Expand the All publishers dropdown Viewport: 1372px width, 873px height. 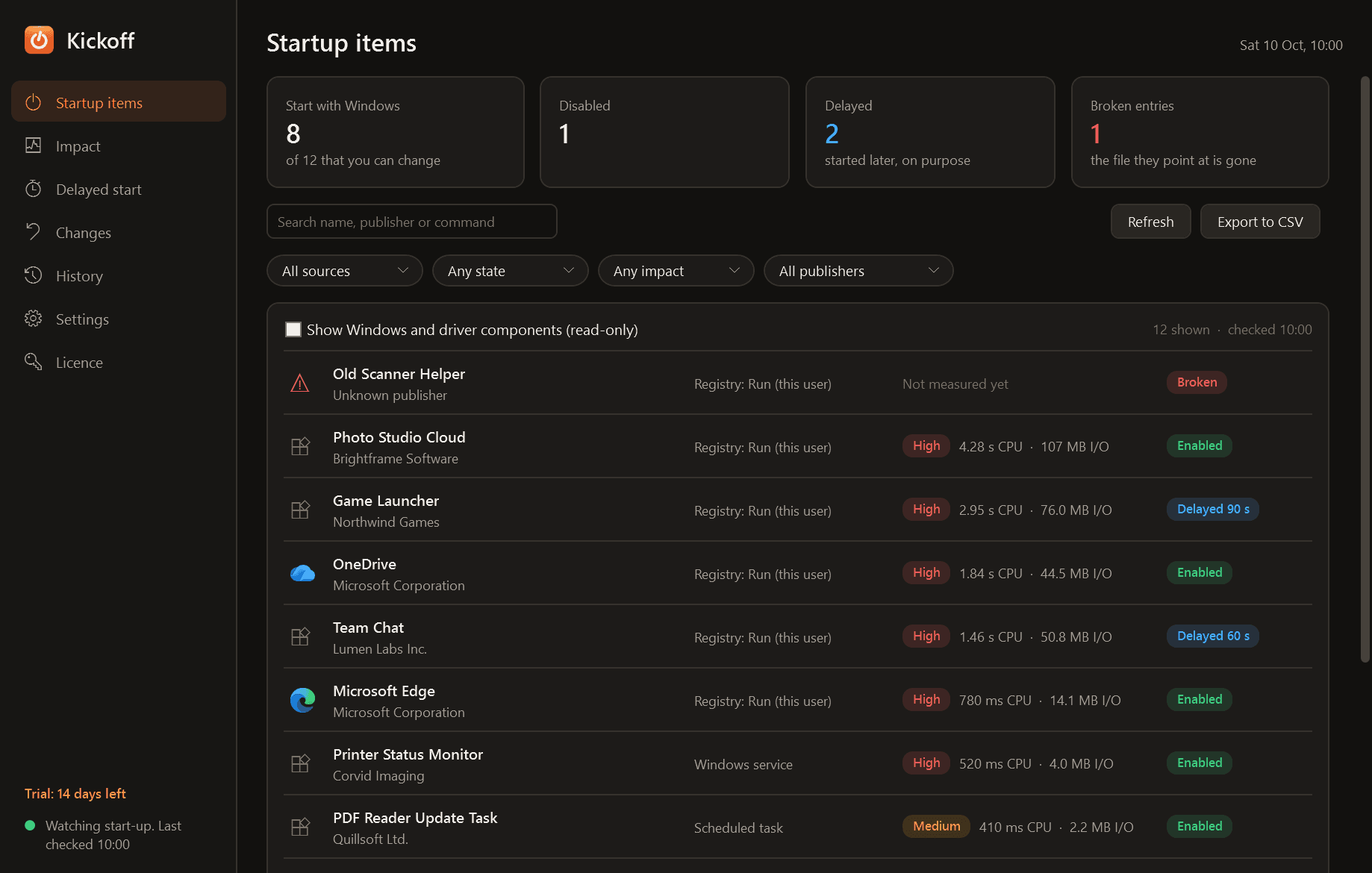pos(858,271)
